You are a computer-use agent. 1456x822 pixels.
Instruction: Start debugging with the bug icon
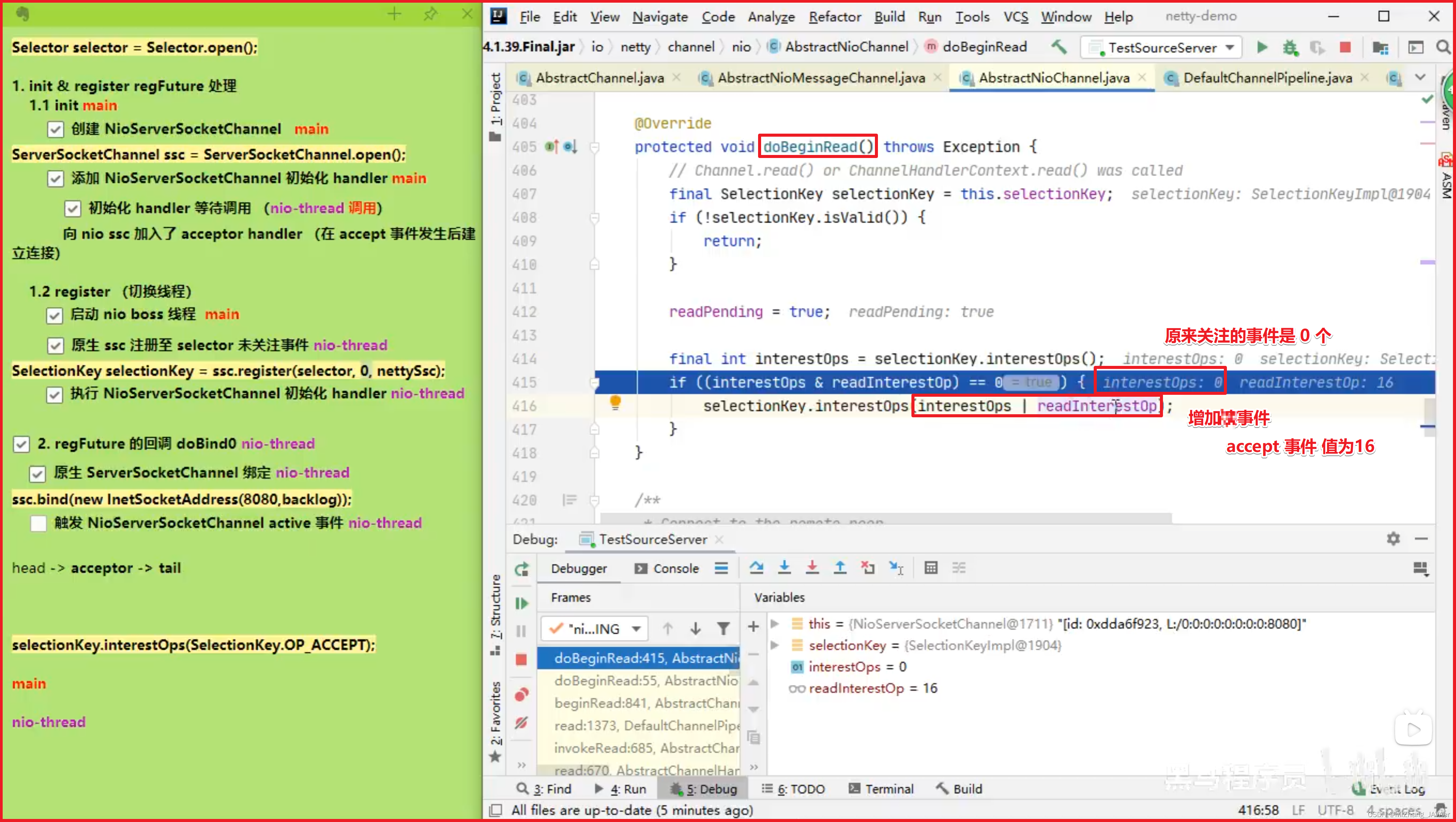coord(1290,48)
